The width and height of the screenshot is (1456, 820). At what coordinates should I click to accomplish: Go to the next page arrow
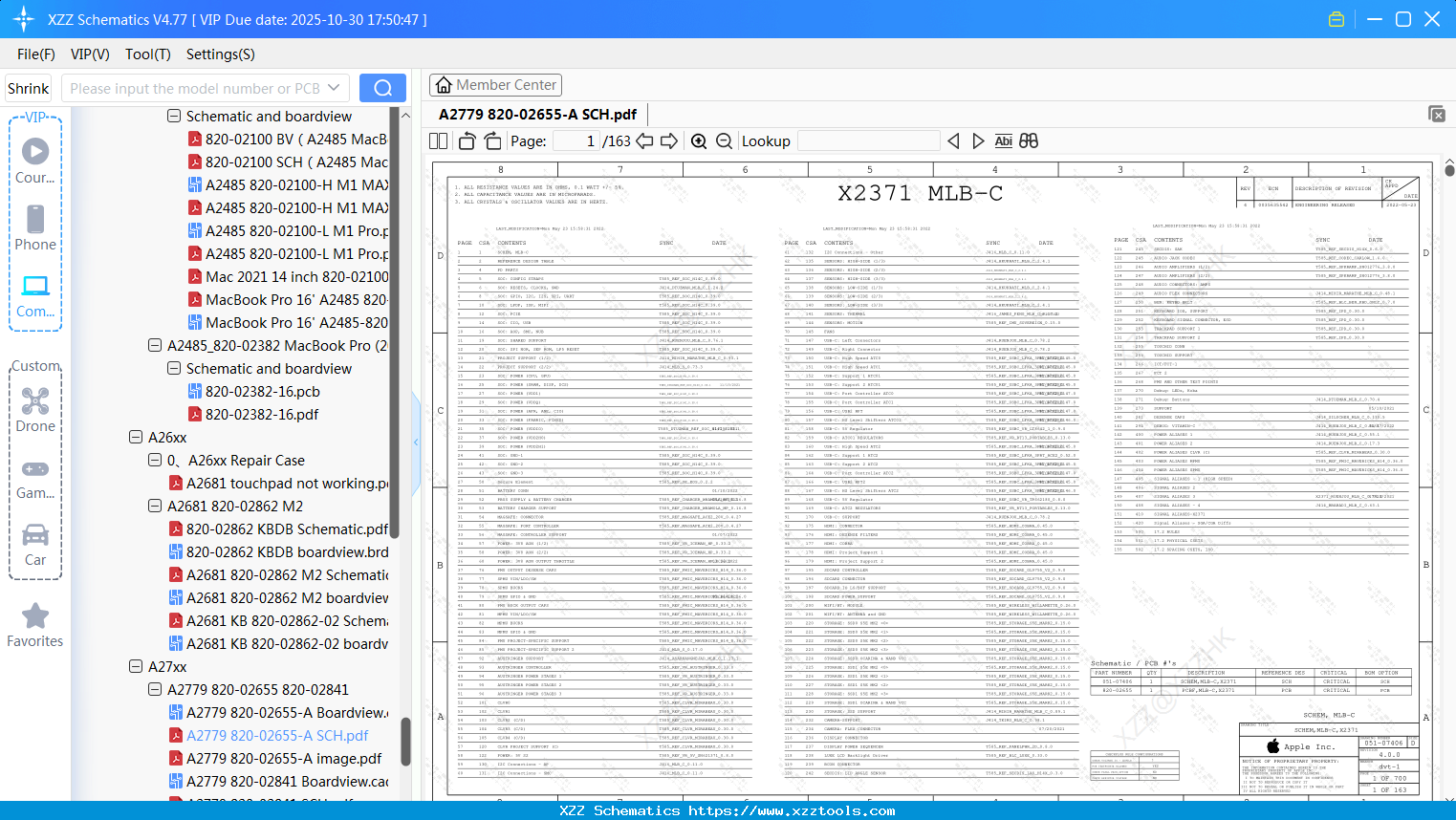pos(669,141)
